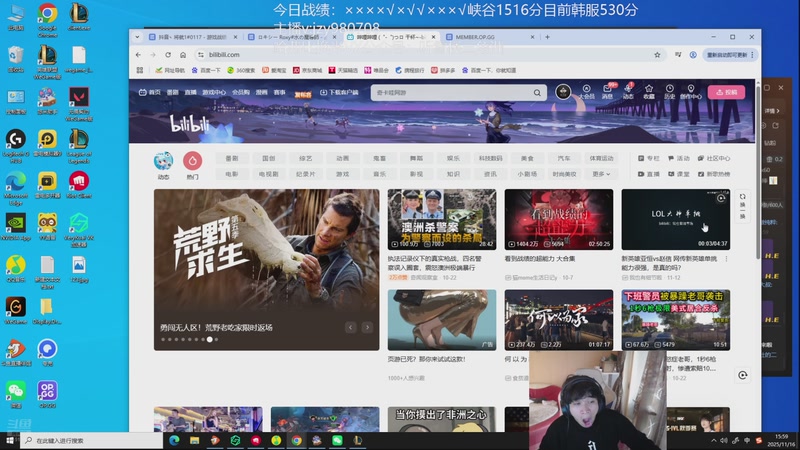
Task: Select the 体育运动 category tag
Action: click(601, 158)
